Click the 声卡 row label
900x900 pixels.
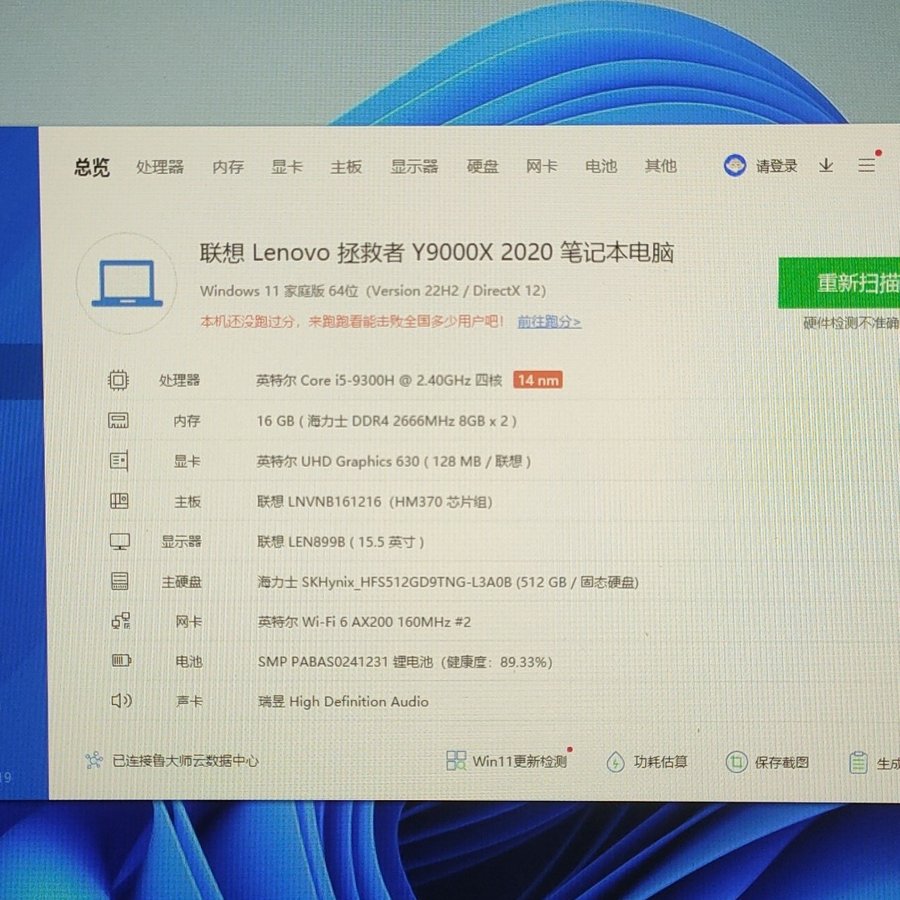click(x=189, y=701)
